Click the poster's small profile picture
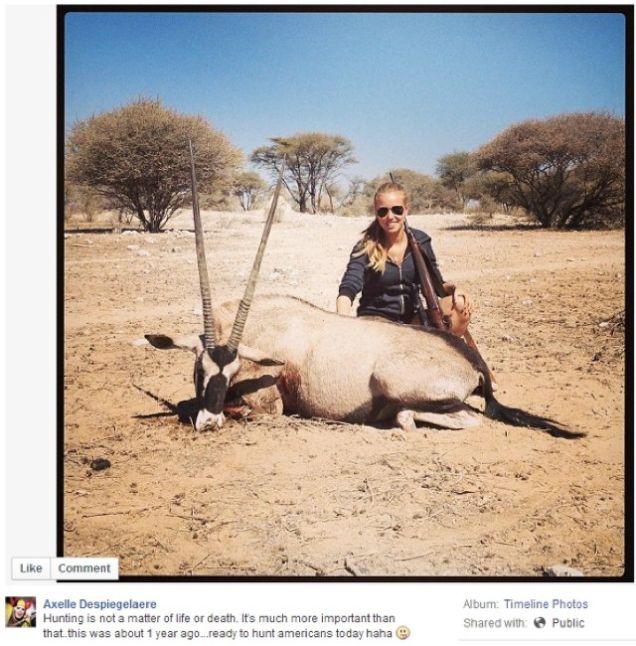636x646 pixels. [x=21, y=612]
